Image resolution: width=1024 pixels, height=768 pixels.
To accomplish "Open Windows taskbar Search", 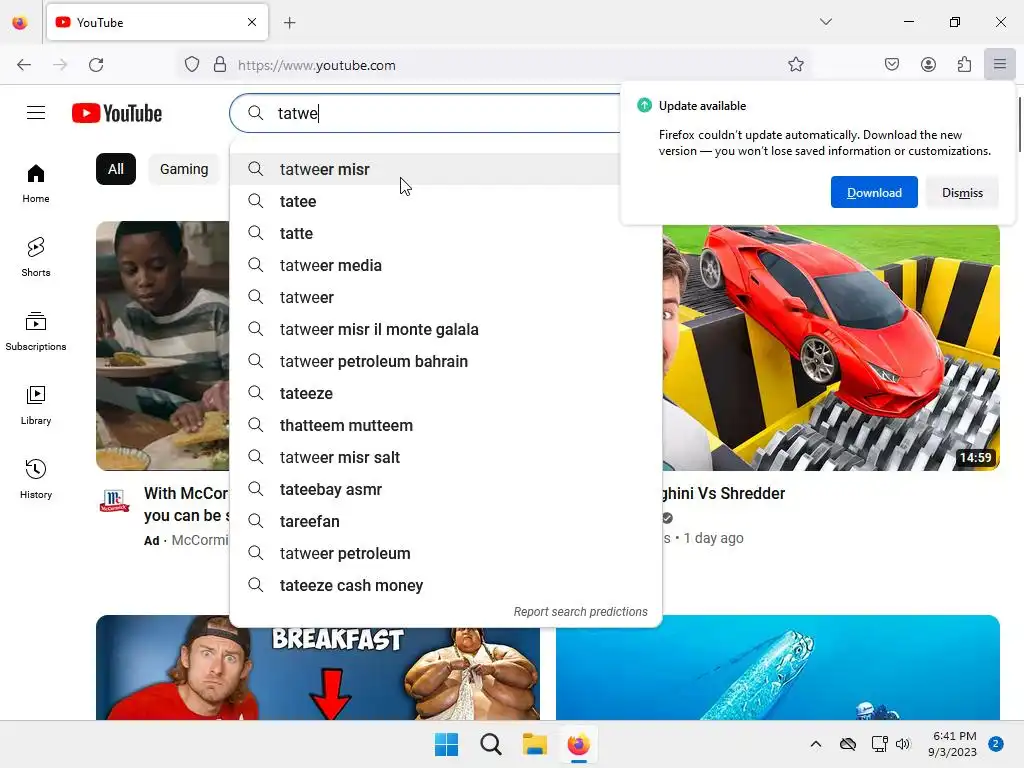I will click(x=490, y=744).
